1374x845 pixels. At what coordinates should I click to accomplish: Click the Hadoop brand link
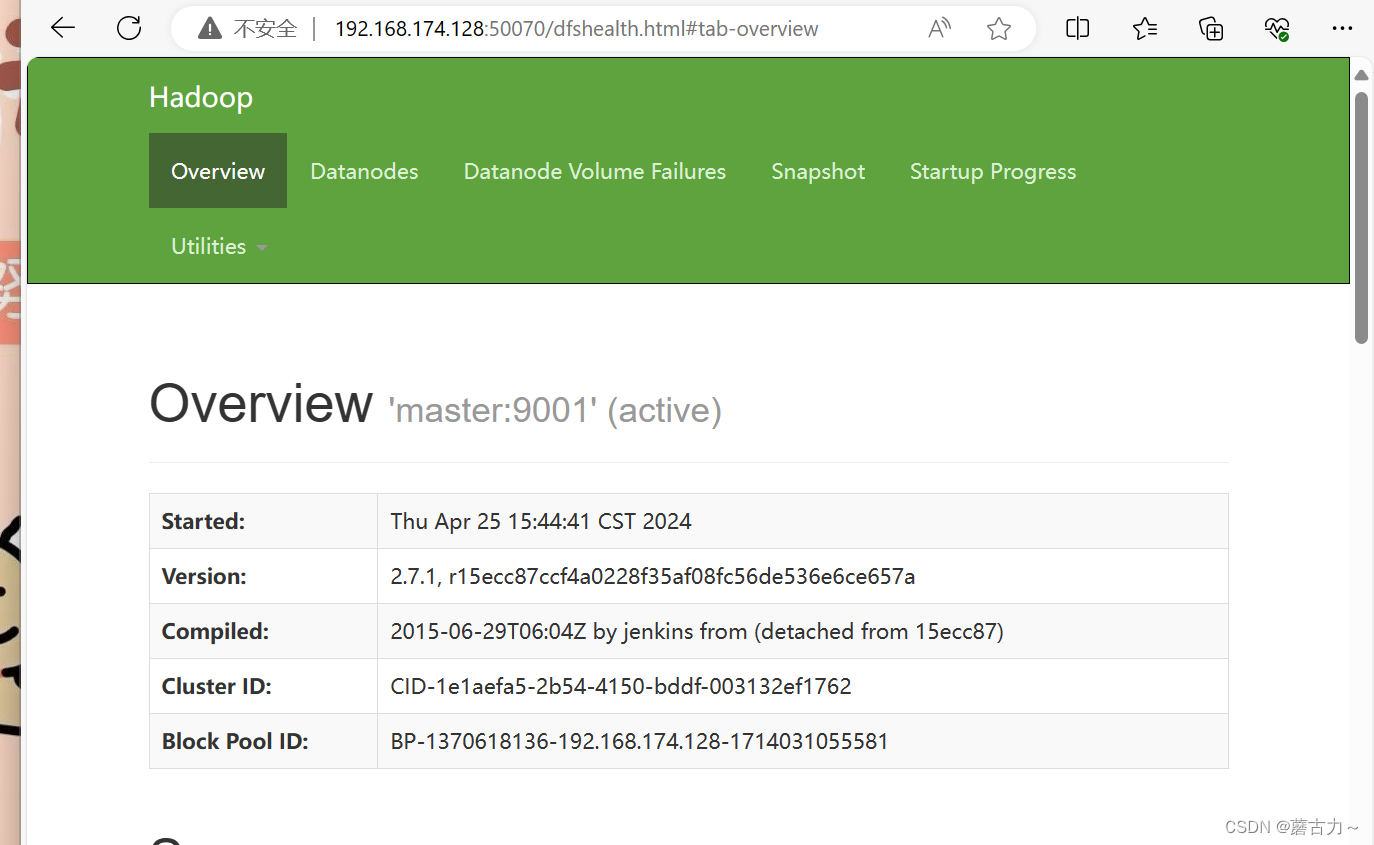click(200, 97)
